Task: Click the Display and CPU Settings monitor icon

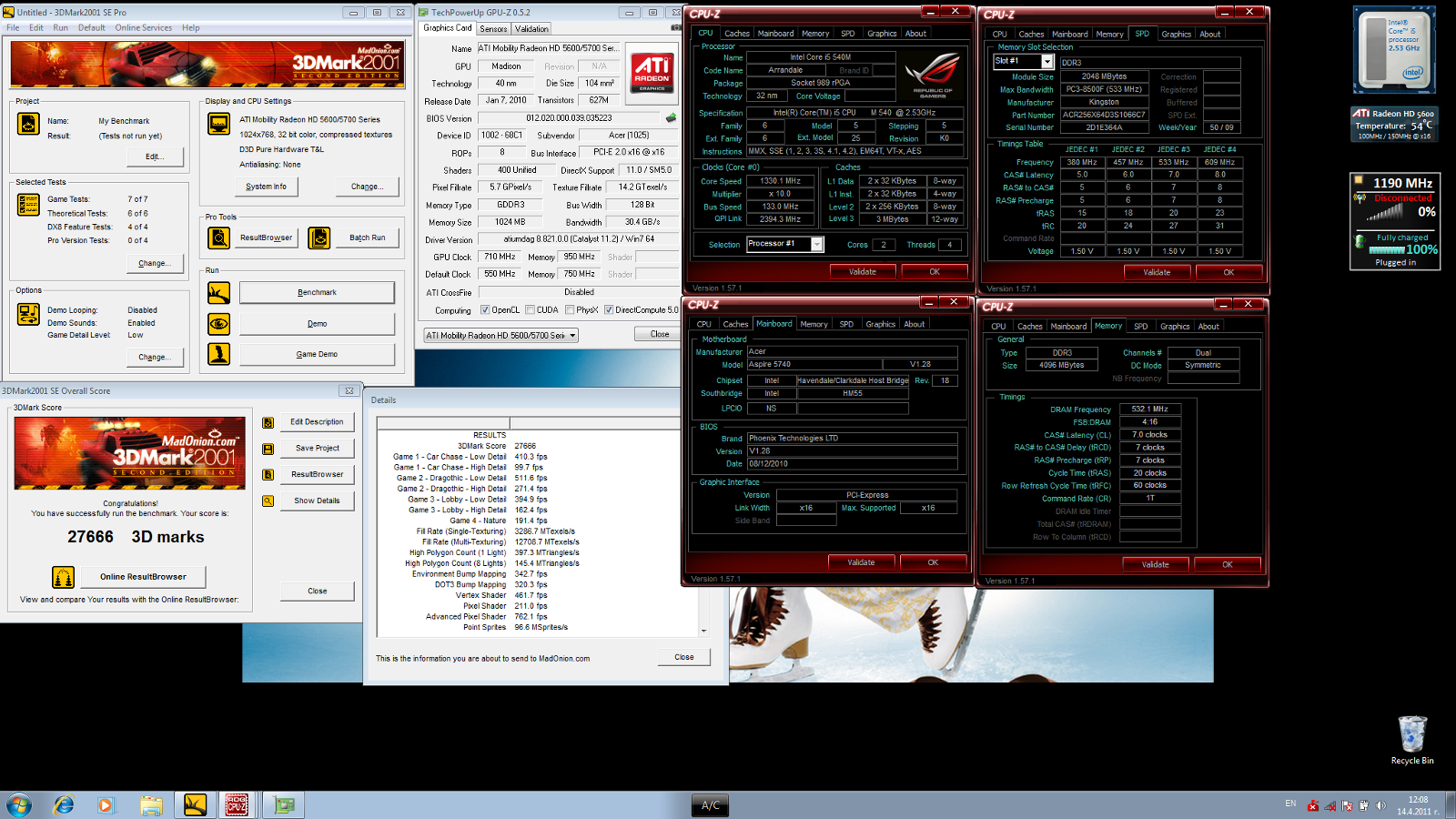Action: pyautogui.click(x=218, y=124)
